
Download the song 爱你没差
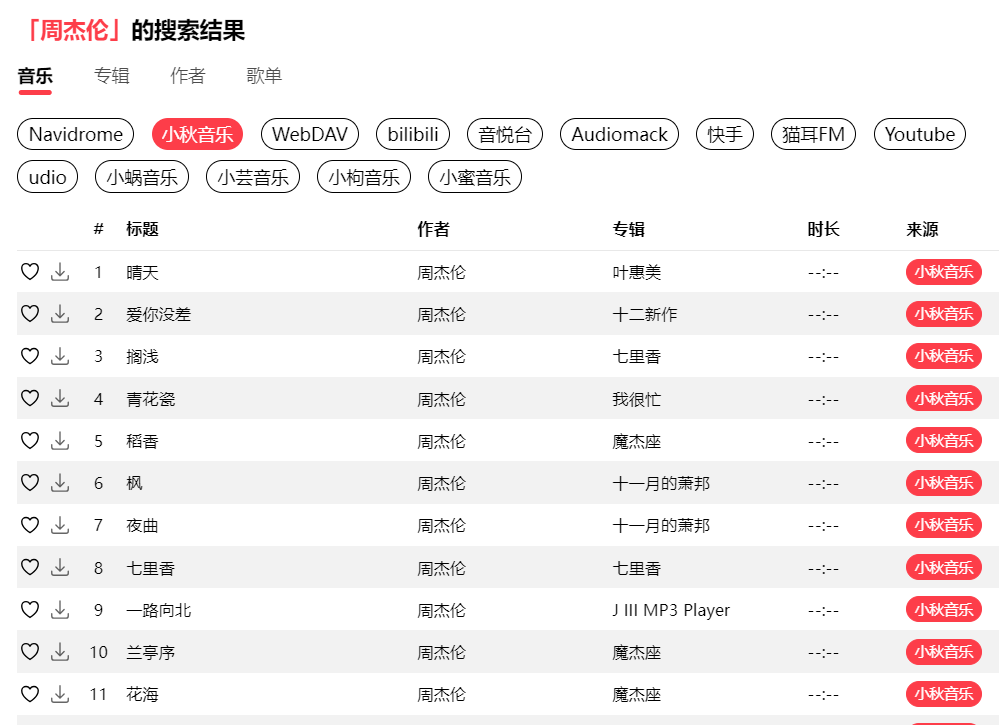click(x=60, y=314)
